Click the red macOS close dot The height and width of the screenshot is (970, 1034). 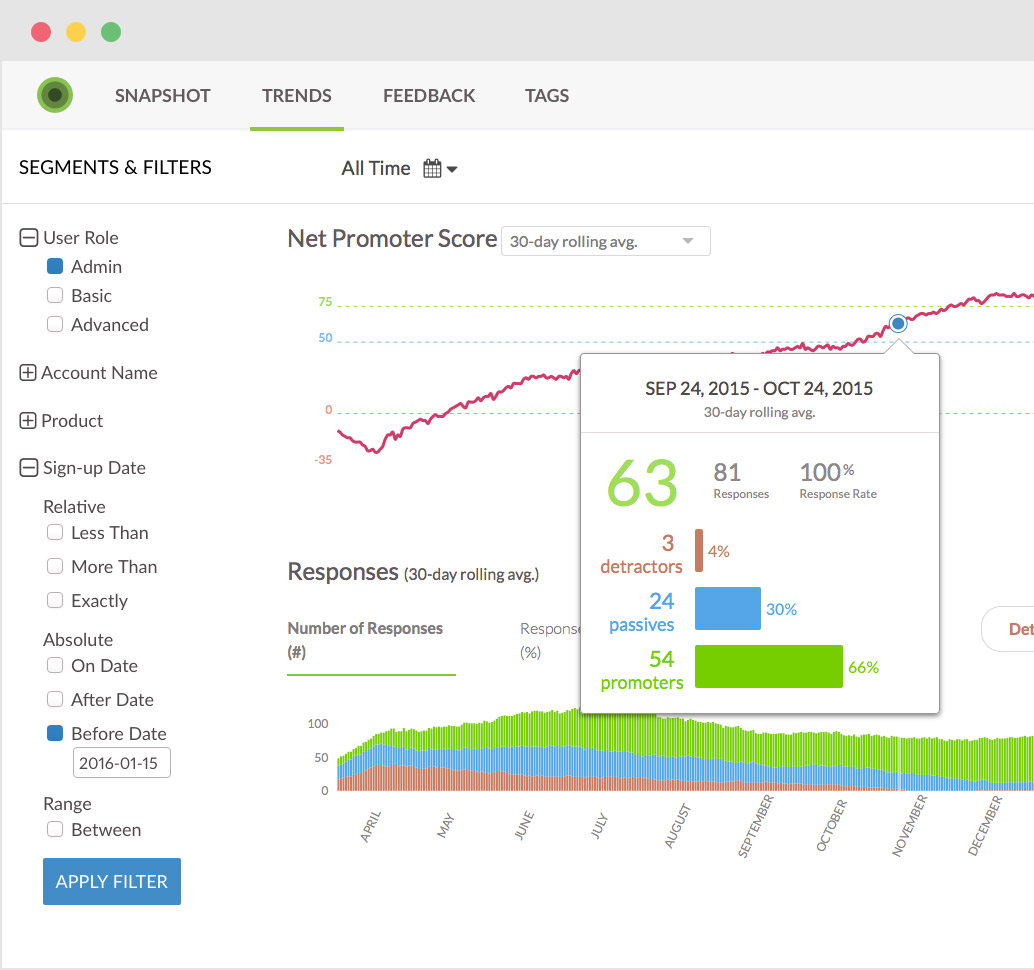pos(41,32)
